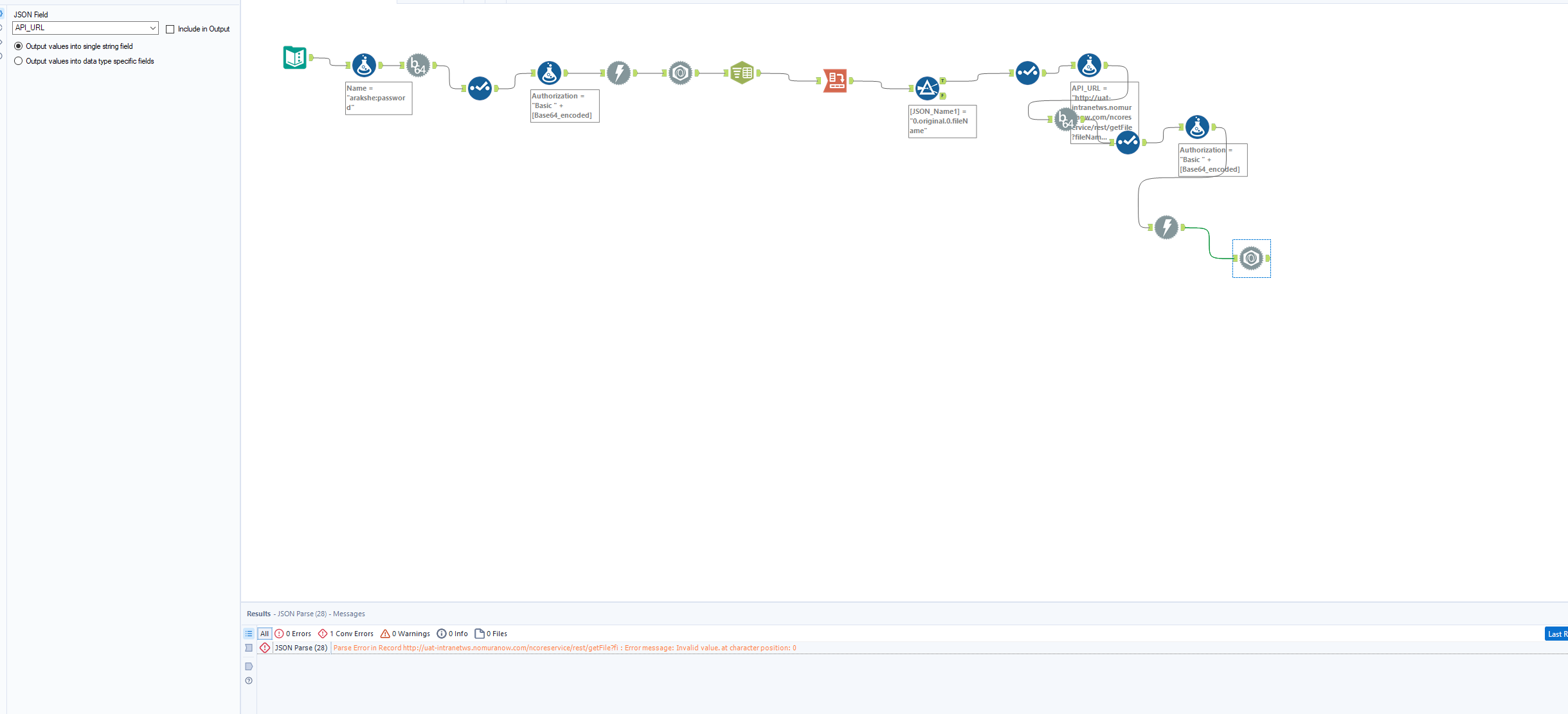1568x714 pixels.
Task: Filter messages by 1 Conv Errors
Action: (346, 634)
